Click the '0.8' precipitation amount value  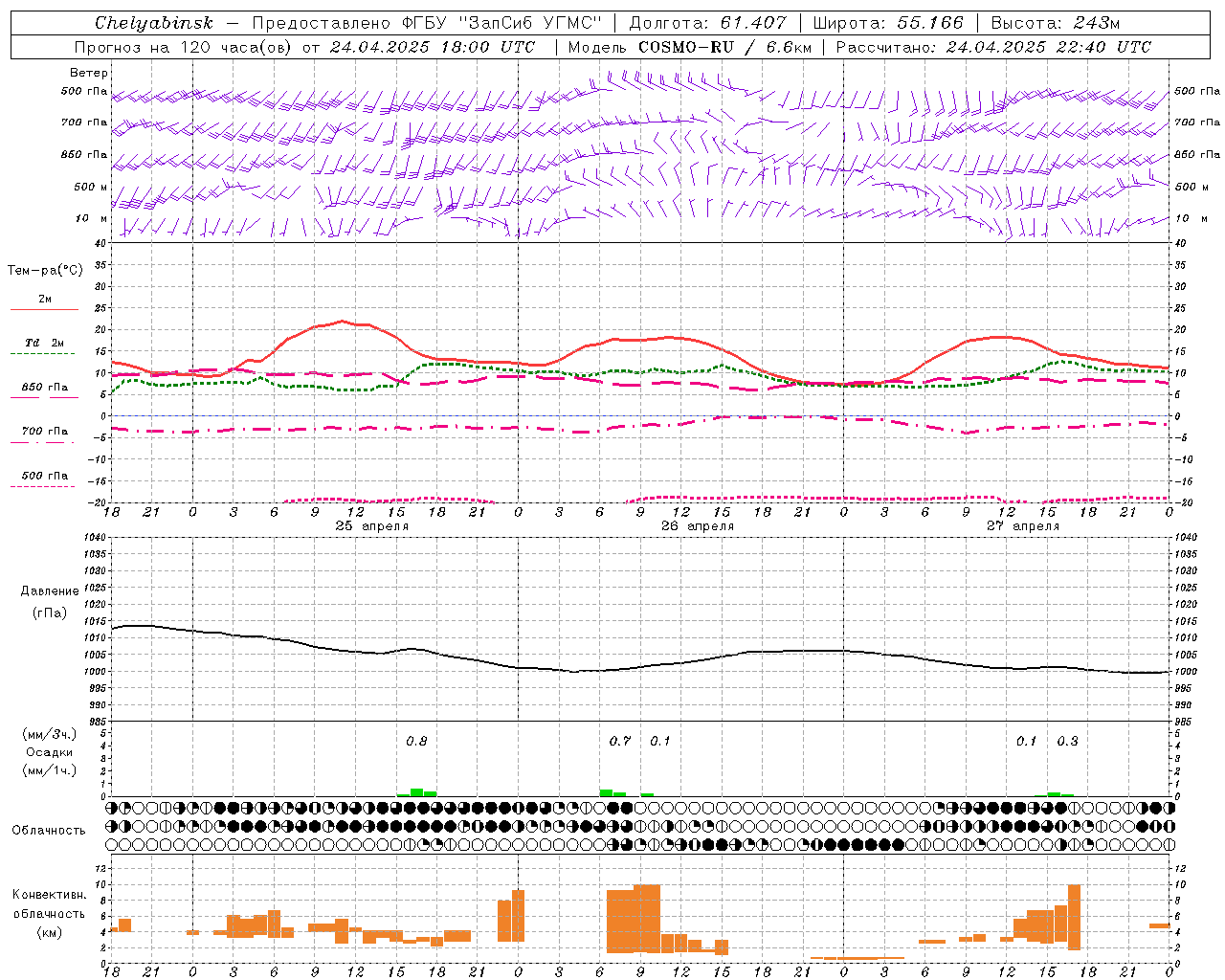point(416,742)
